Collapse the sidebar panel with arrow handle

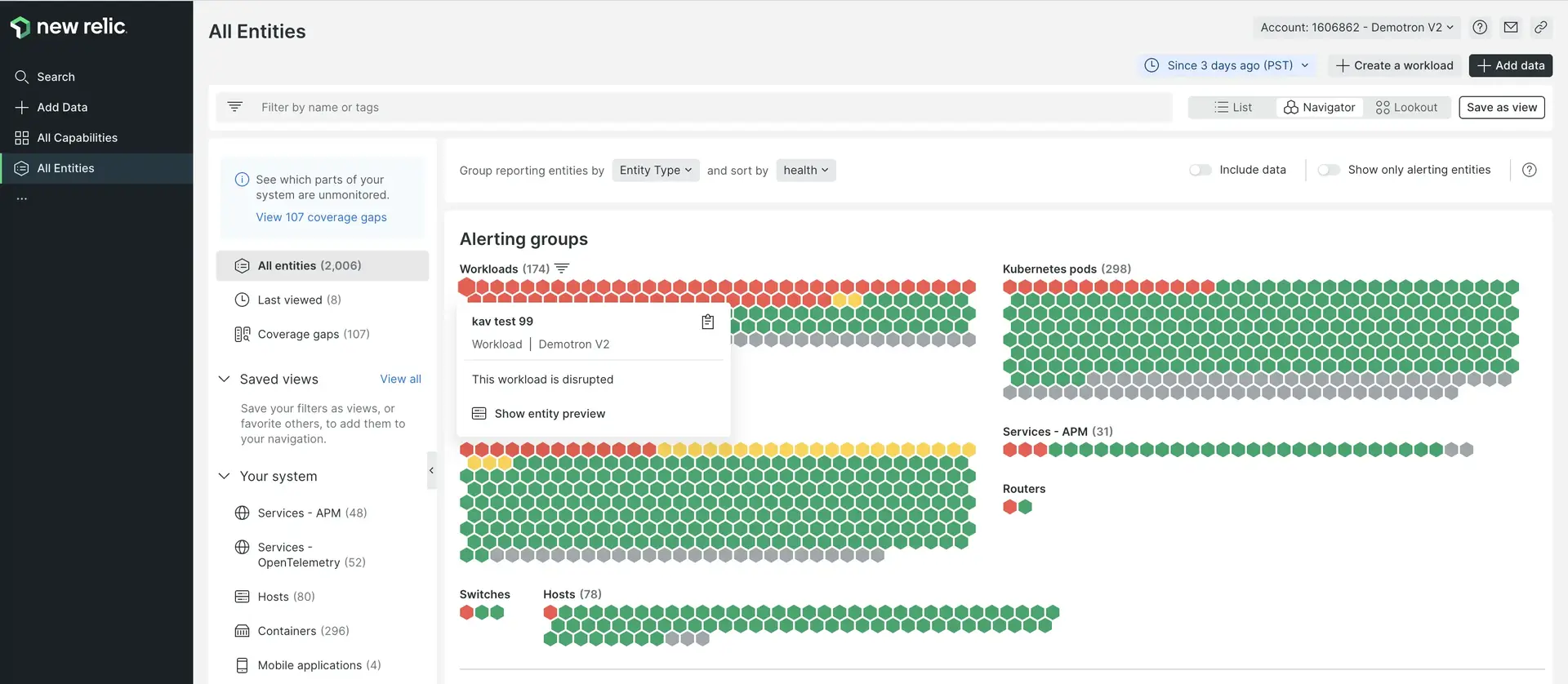coord(431,470)
